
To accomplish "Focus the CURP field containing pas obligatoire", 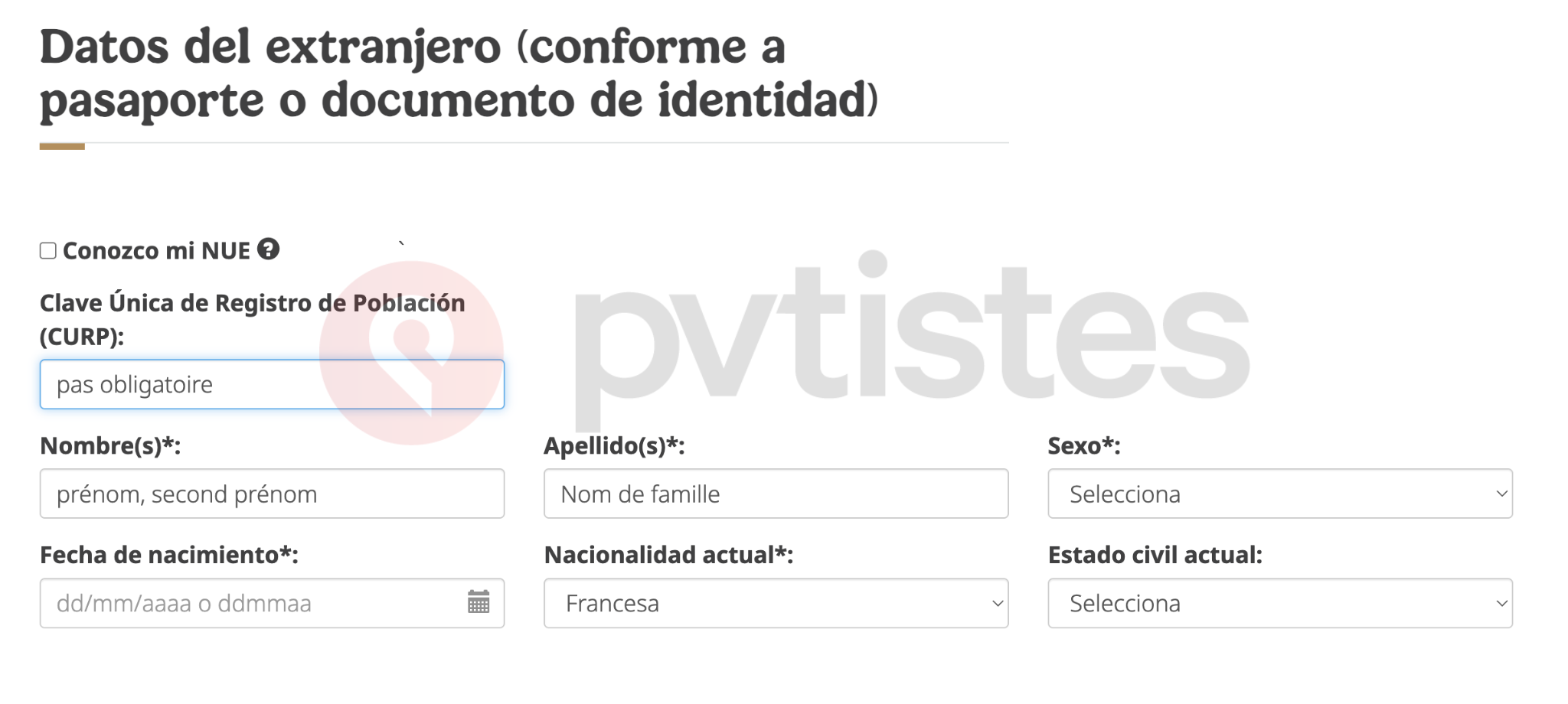I will [x=272, y=384].
